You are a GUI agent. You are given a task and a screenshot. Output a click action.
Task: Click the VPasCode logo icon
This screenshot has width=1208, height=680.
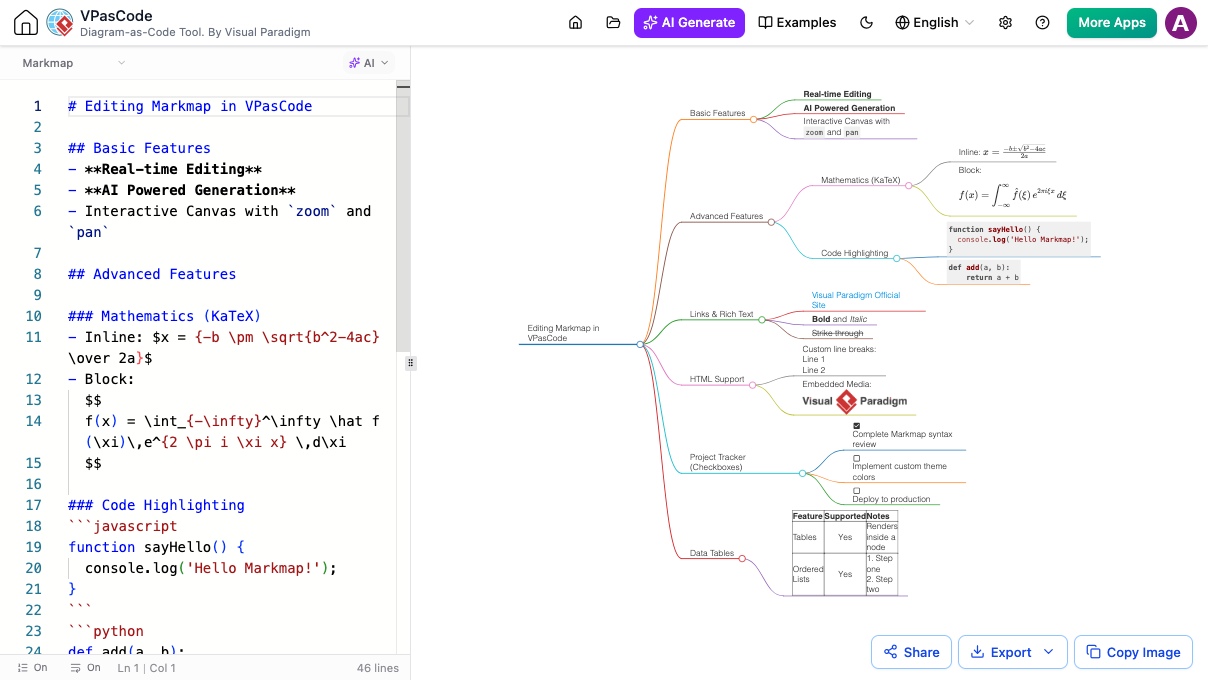tap(60, 23)
